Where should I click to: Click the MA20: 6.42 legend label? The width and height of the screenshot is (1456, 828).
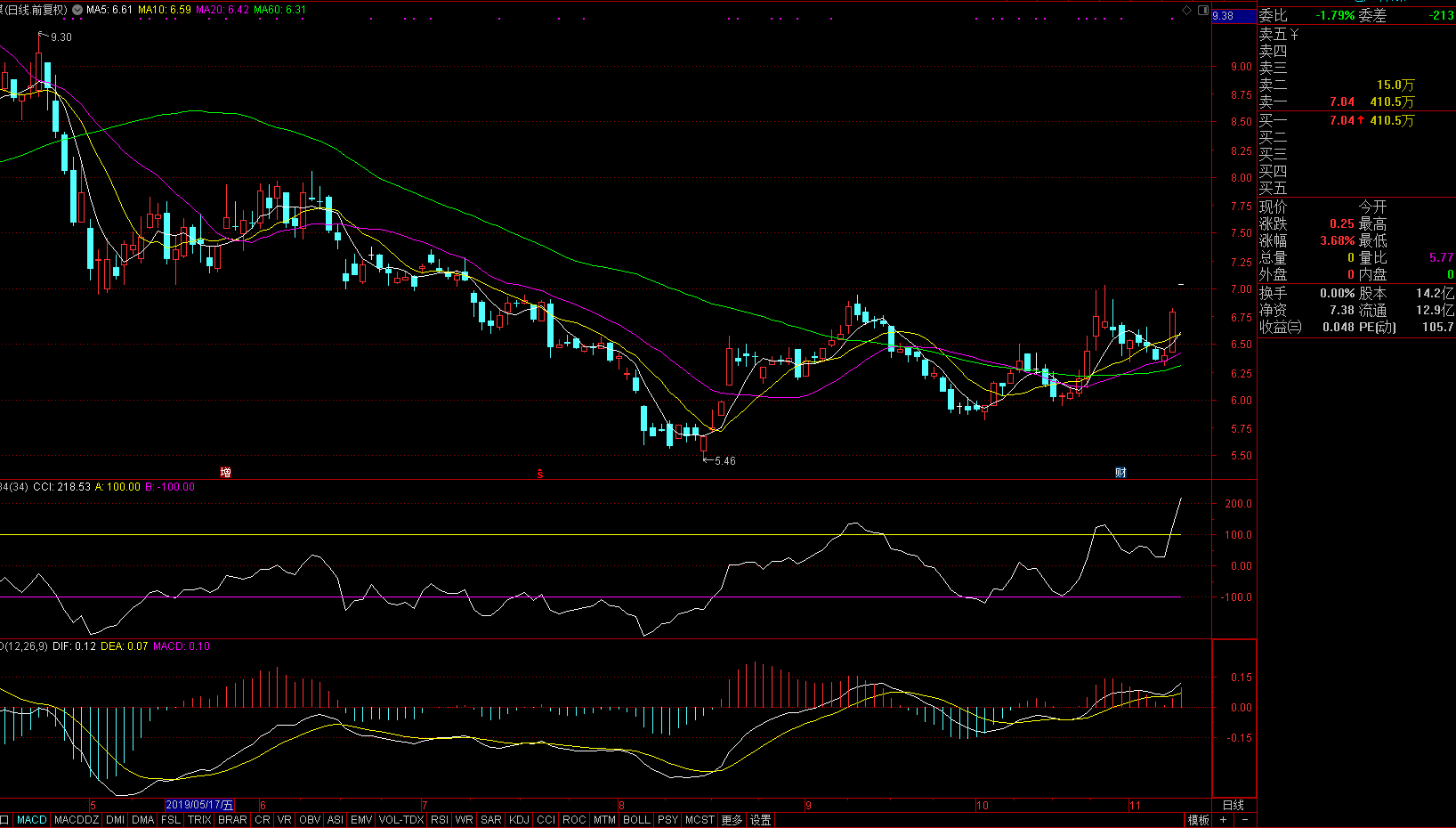pos(222,10)
